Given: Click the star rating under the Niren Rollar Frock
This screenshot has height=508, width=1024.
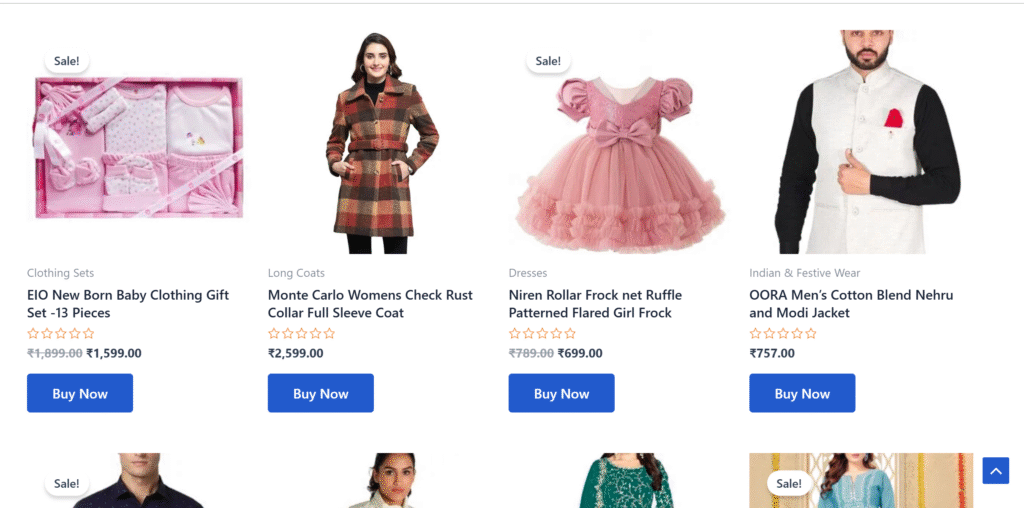Looking at the screenshot, I should point(543,334).
